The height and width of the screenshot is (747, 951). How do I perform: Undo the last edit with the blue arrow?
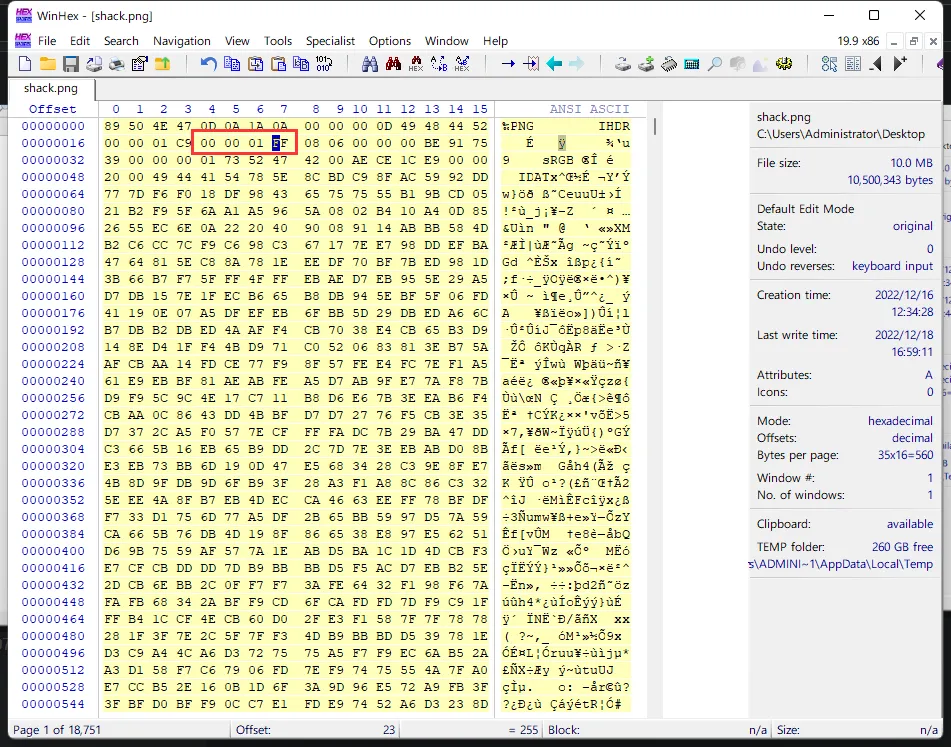pyautogui.click(x=208, y=64)
